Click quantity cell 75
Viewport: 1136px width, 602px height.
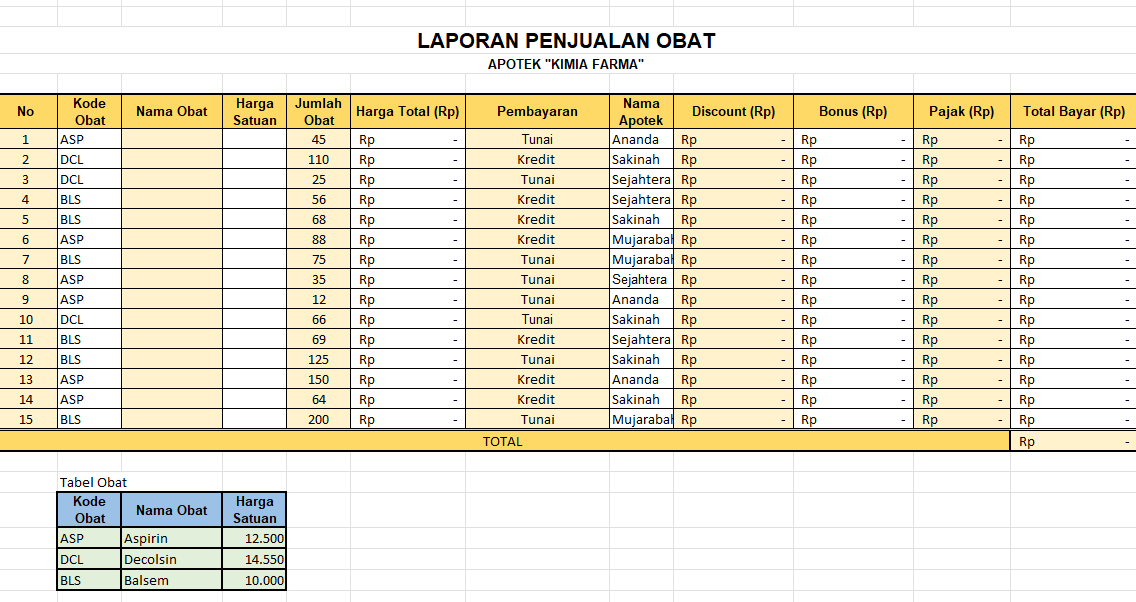(x=319, y=259)
